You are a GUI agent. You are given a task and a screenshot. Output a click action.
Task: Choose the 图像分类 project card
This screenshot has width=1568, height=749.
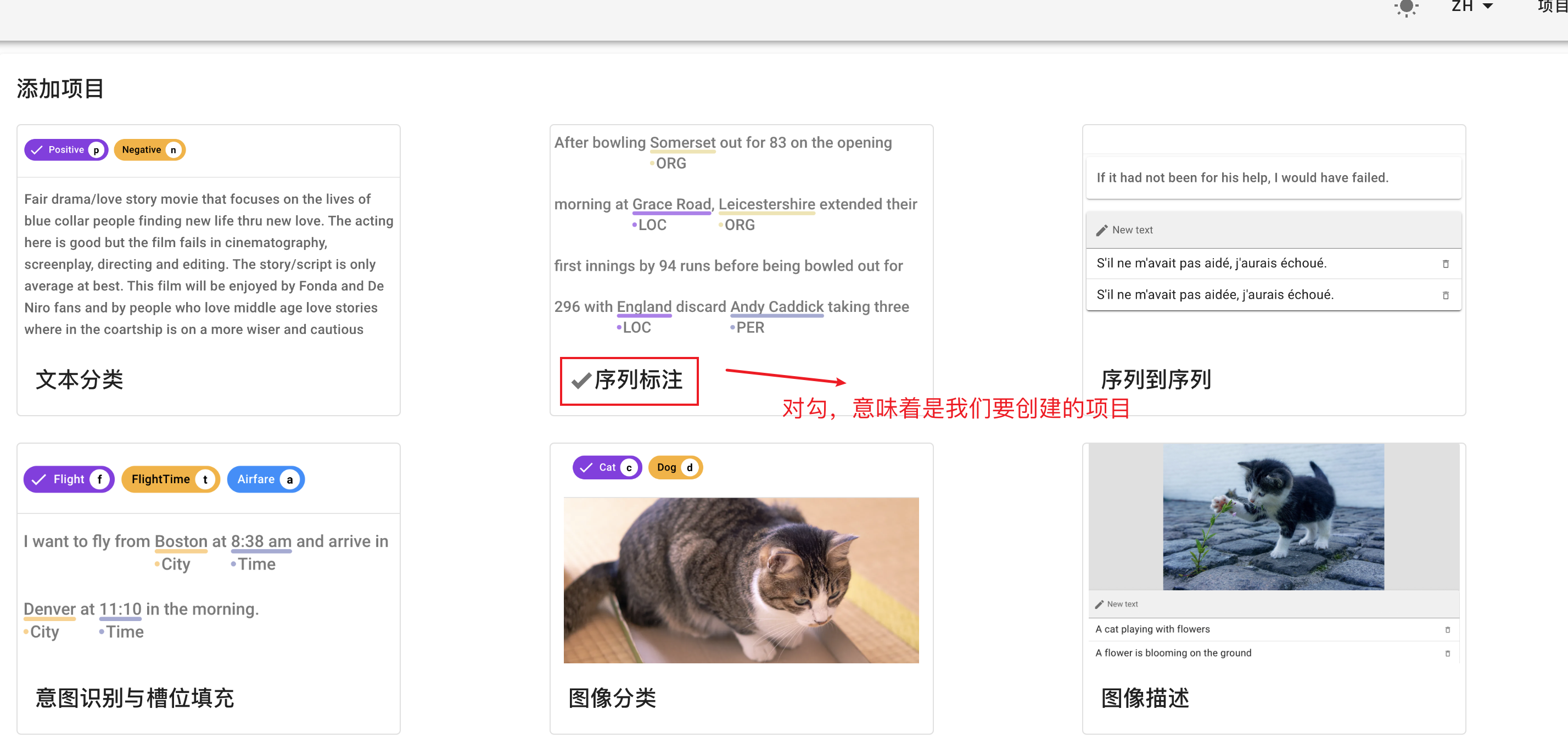click(x=612, y=698)
